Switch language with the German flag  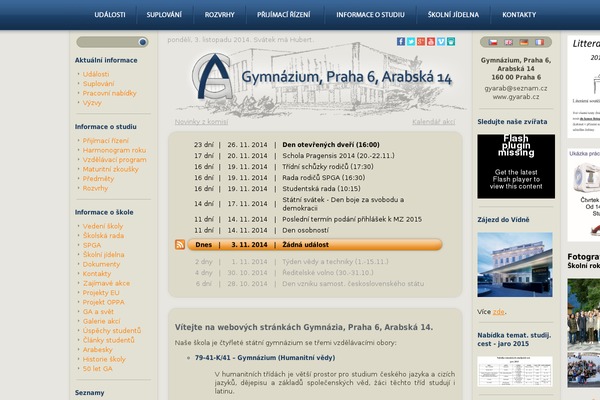point(524,42)
